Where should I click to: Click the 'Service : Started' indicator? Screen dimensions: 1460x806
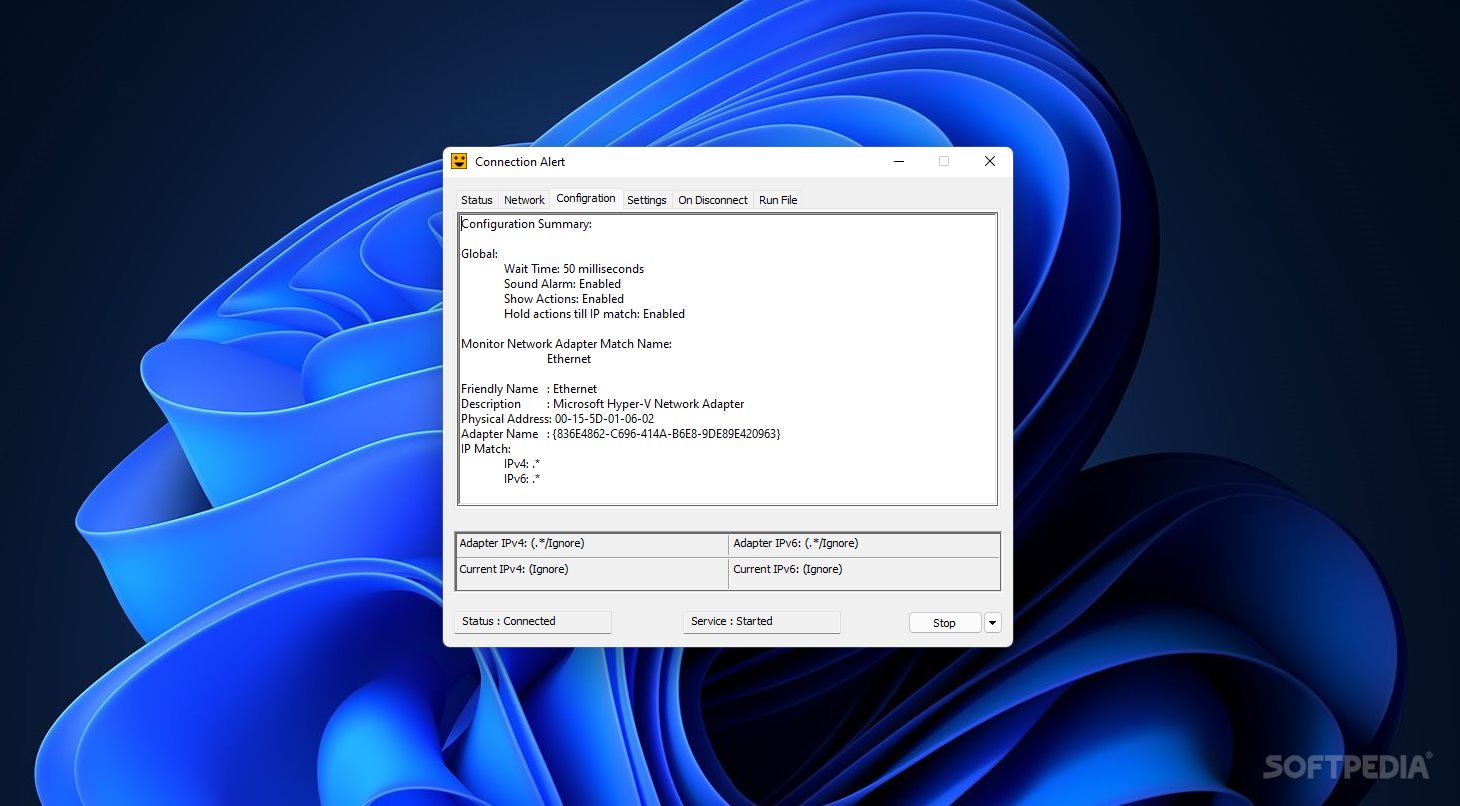point(762,622)
